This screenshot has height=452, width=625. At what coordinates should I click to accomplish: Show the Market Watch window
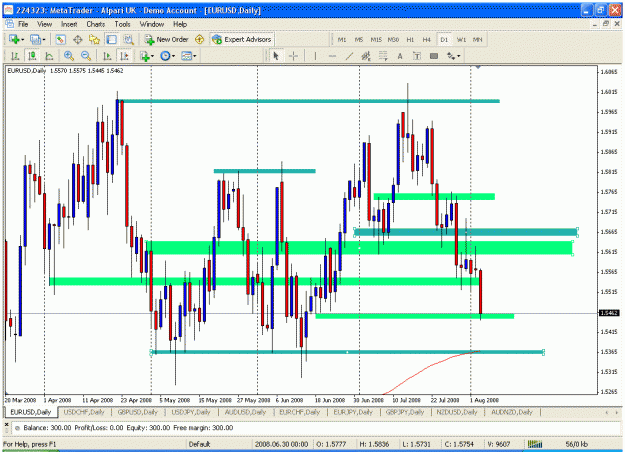point(60,39)
